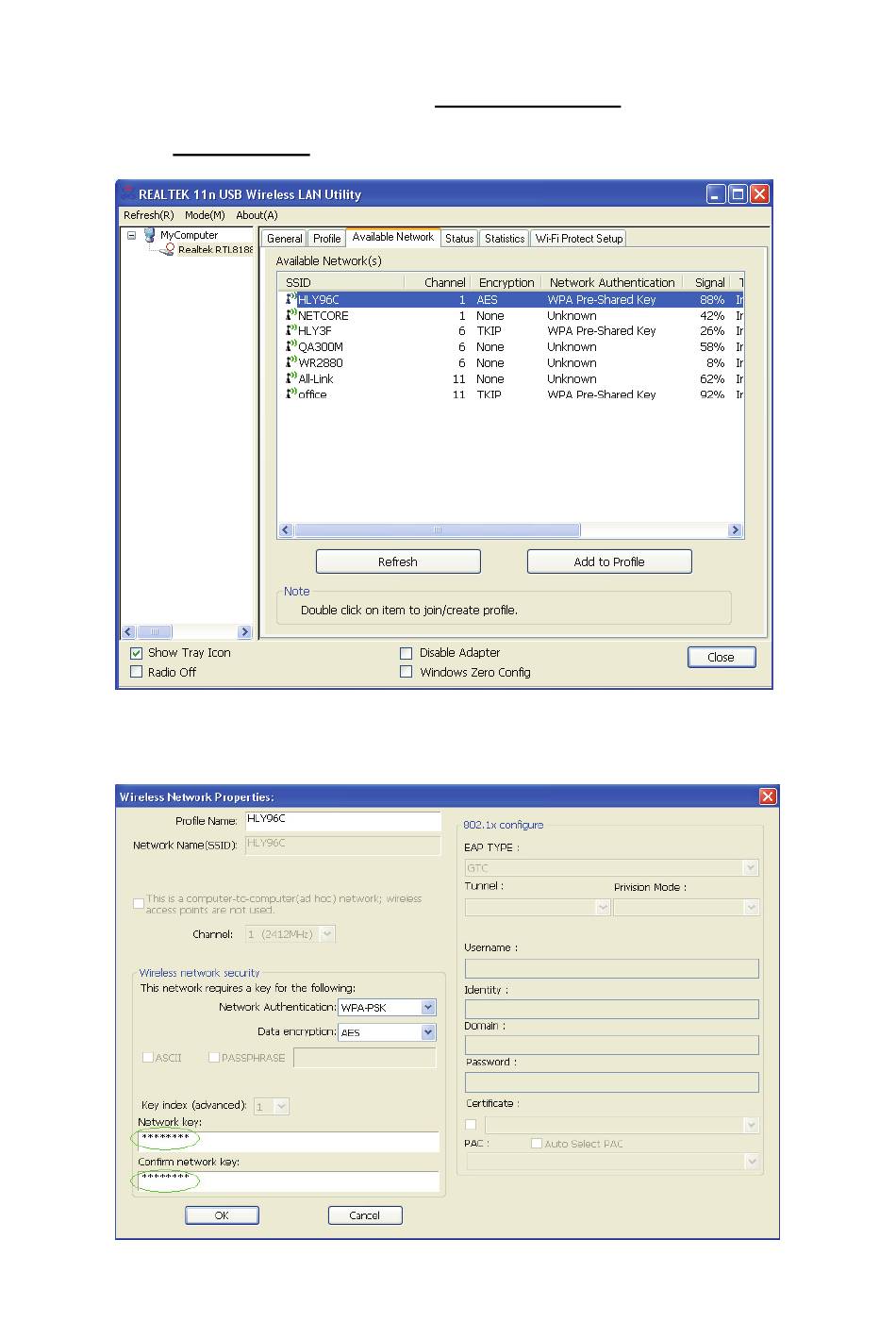Click the network list horizontal scrollbar
The height and width of the screenshot is (1340, 896).
[437, 530]
